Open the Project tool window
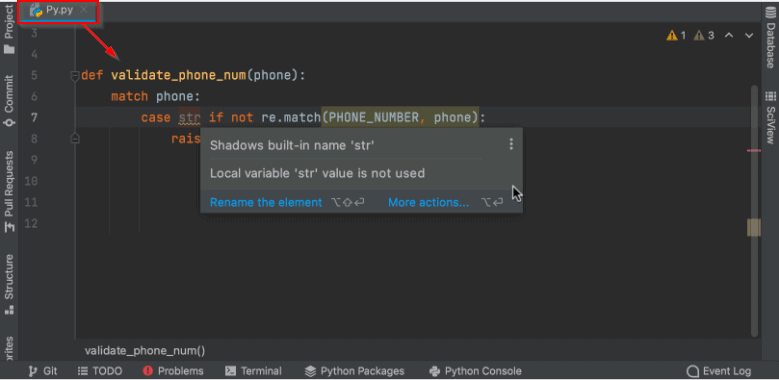Viewport: 779px width, 380px height. 9,28
